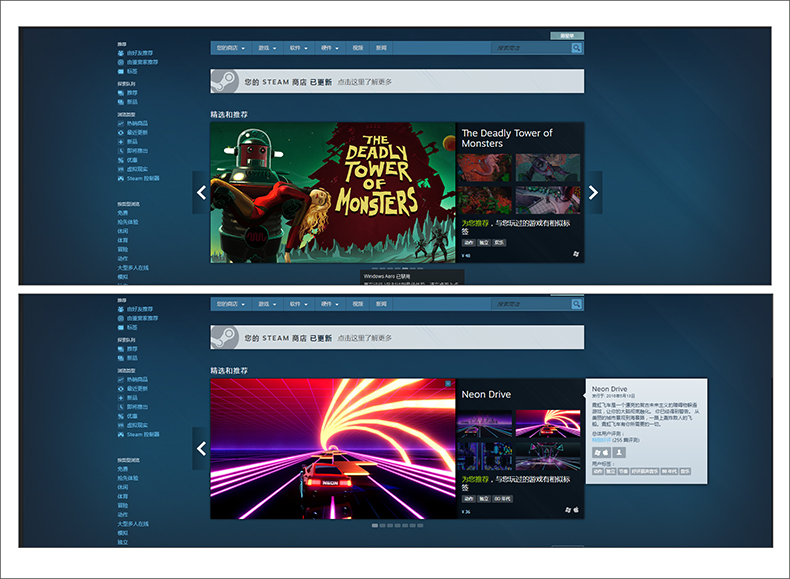
Task: Select 新闻 tab in upper nav bar
Action: [x=381, y=48]
